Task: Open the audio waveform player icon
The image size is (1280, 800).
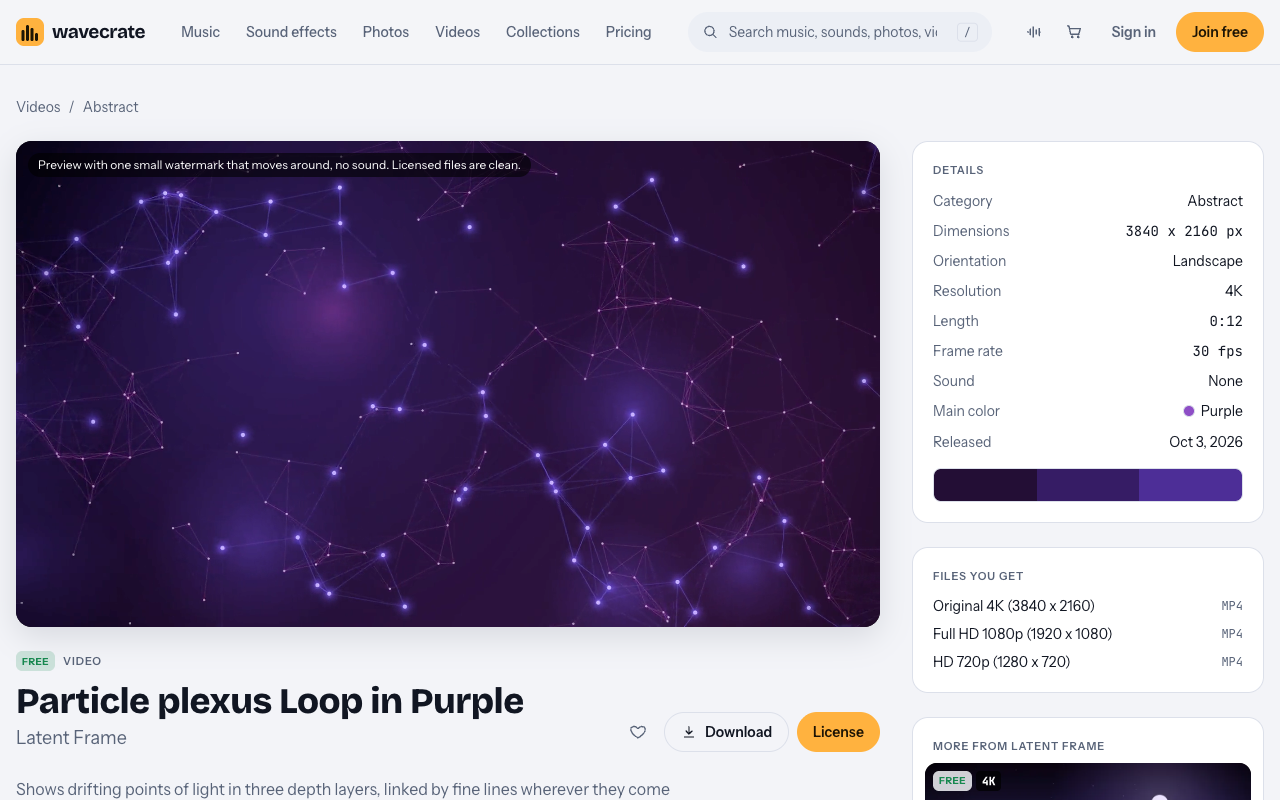Action: pyautogui.click(x=1034, y=32)
